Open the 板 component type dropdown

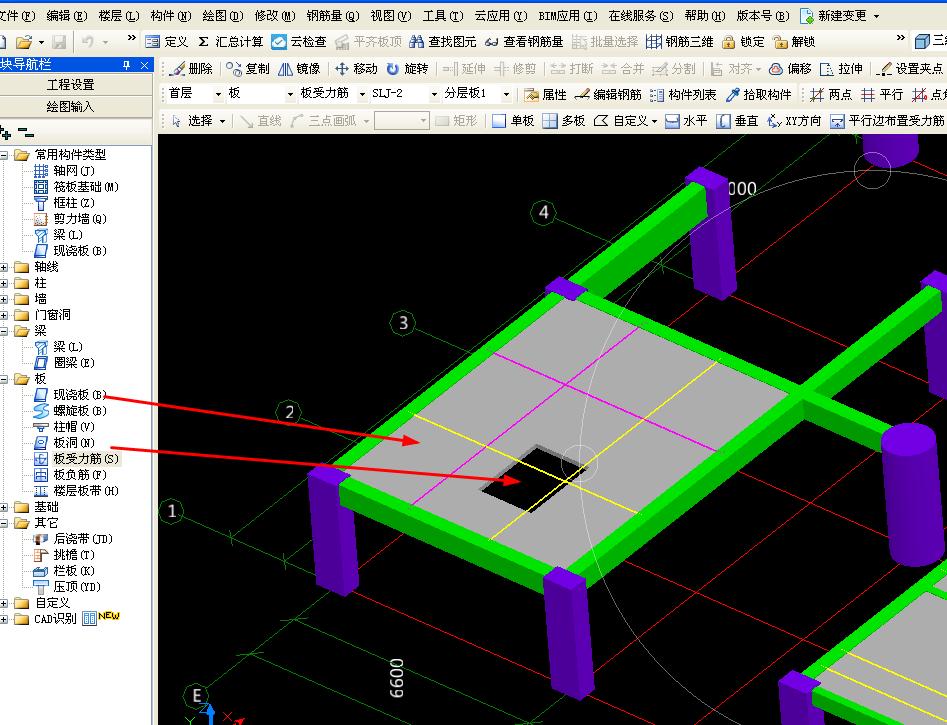(x=290, y=94)
